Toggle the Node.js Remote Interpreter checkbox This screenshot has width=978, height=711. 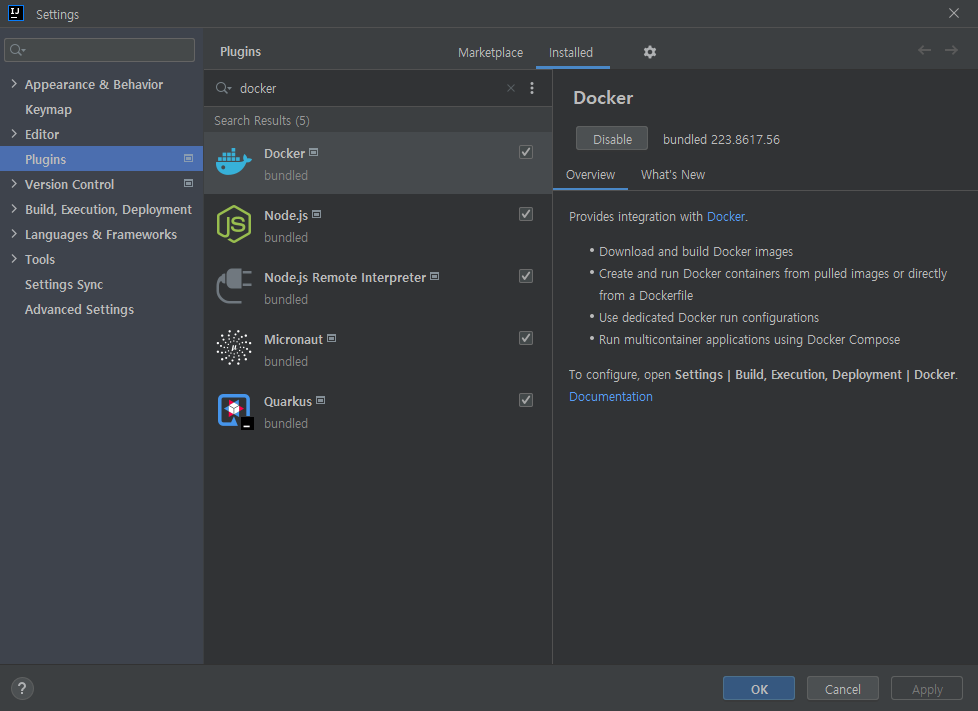point(526,276)
